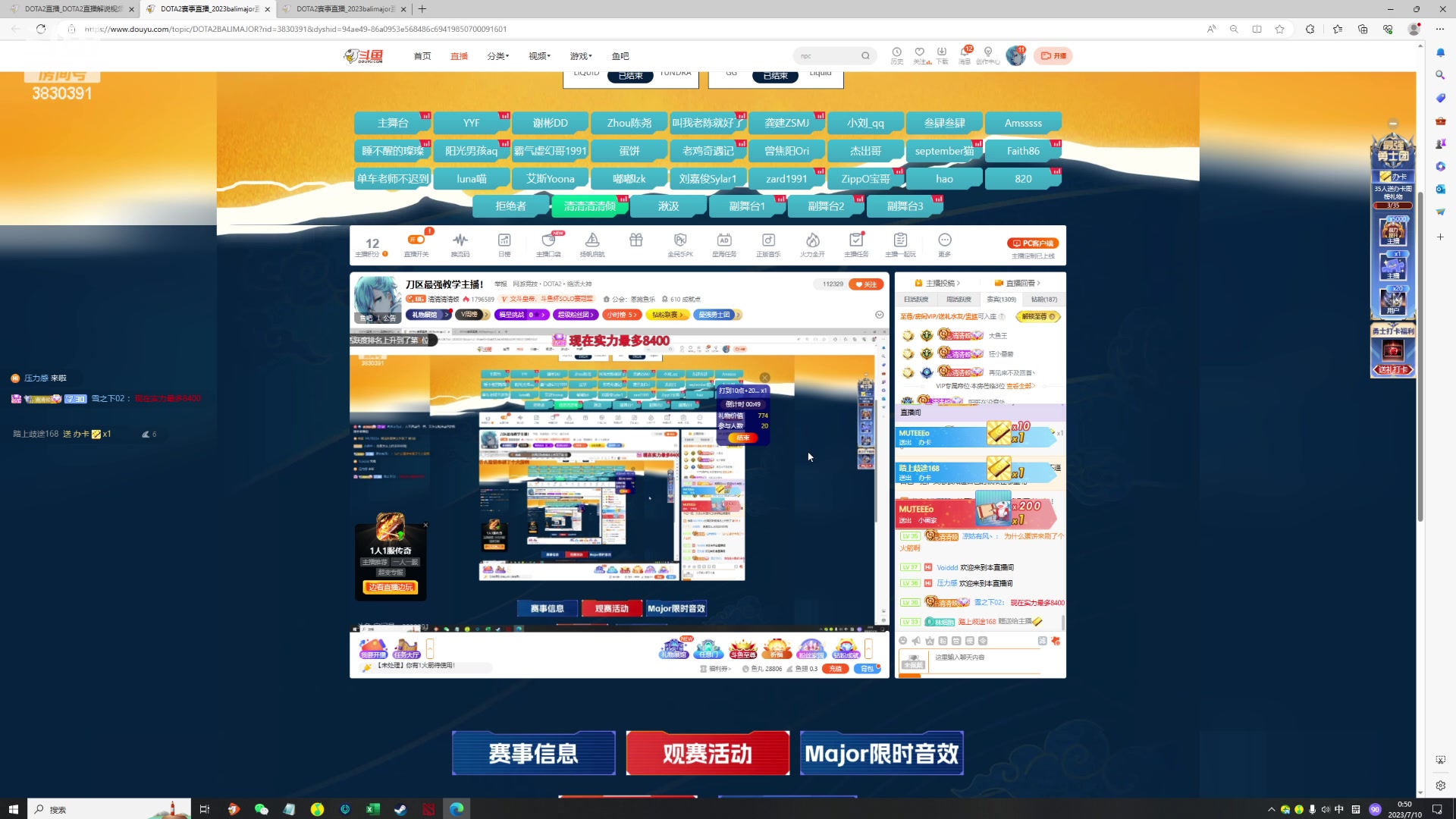Image resolution: width=1456 pixels, height=819 pixels.
Task: Open the 分类 dropdown in Douyu navbar
Action: 498,56
